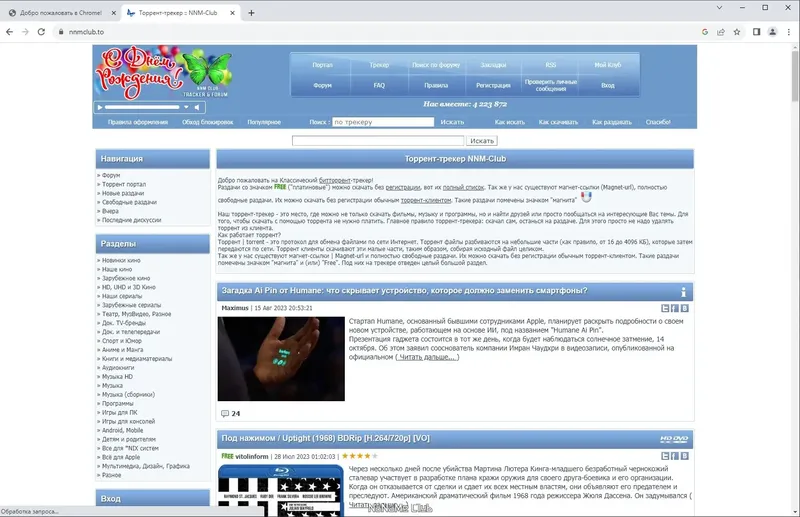This screenshot has width=800, height=517.
Task: Share Uptight 1968 post on VK
Action: point(685,456)
